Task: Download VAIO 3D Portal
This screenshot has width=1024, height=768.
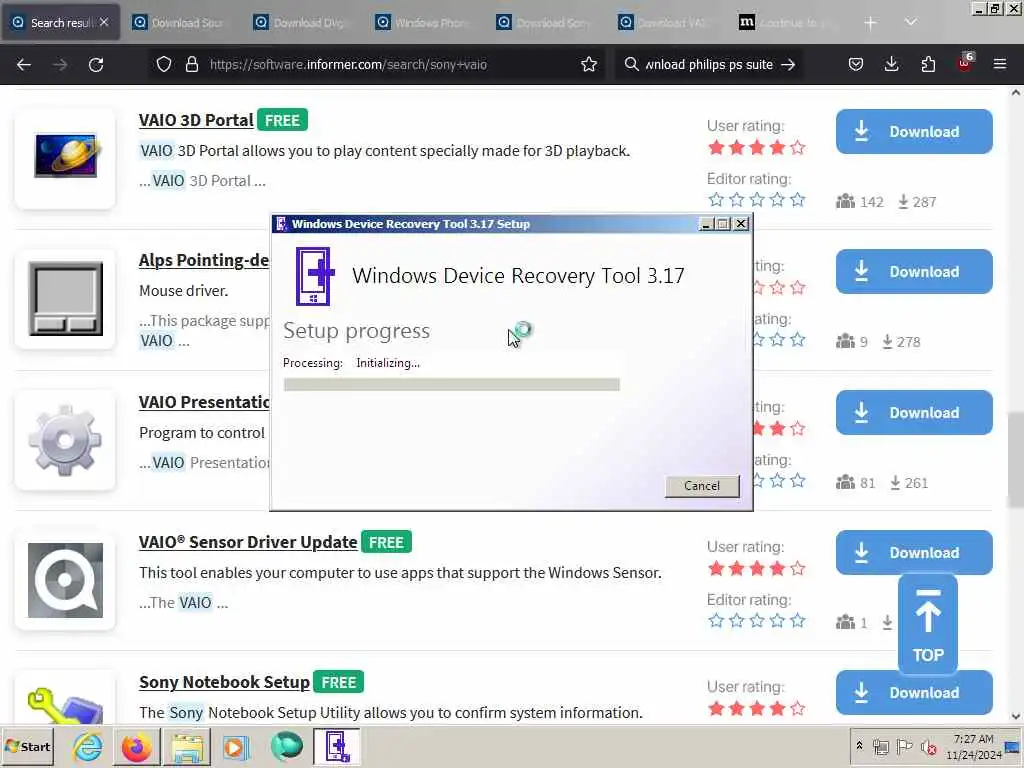Action: point(914,131)
